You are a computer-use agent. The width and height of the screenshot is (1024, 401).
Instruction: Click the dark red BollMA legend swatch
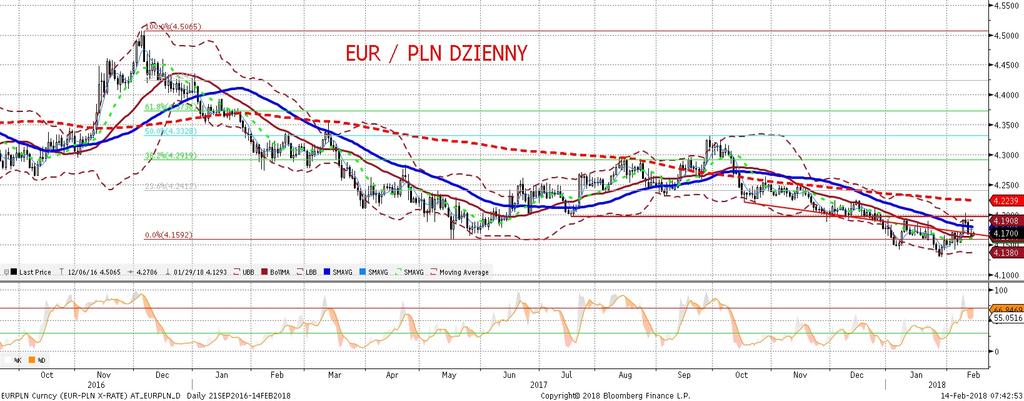[264, 272]
